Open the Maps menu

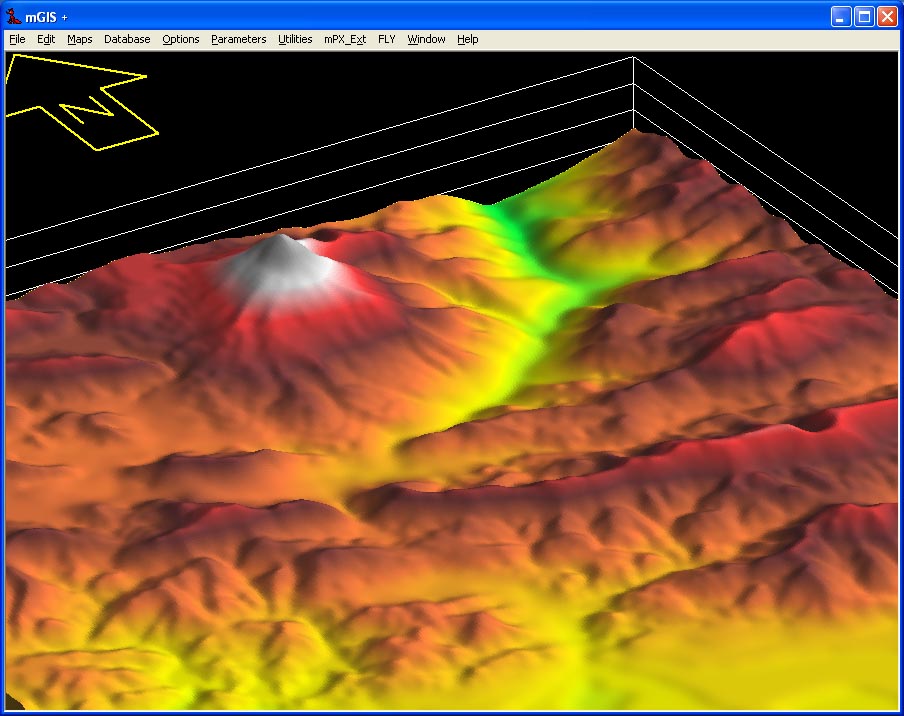point(80,39)
